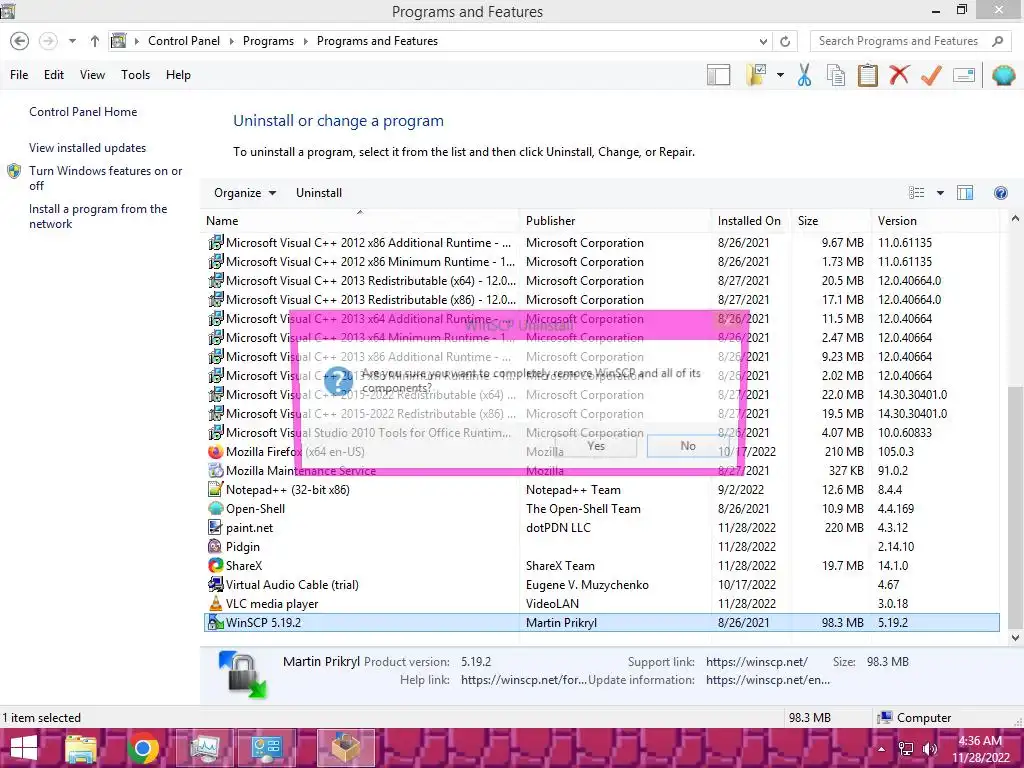Click the volume speaker tray icon
1024x768 pixels.
tap(930, 749)
